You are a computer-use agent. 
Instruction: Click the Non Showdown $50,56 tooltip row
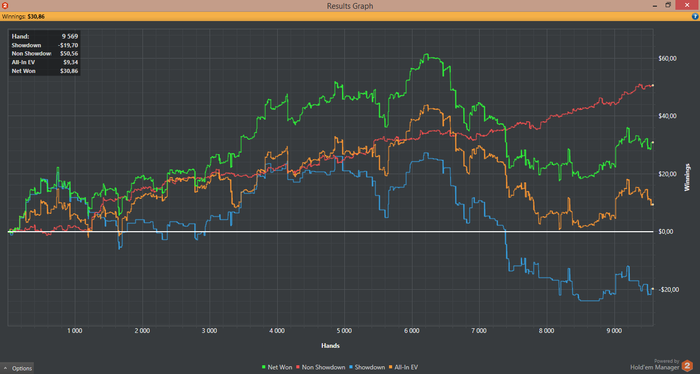click(45, 54)
